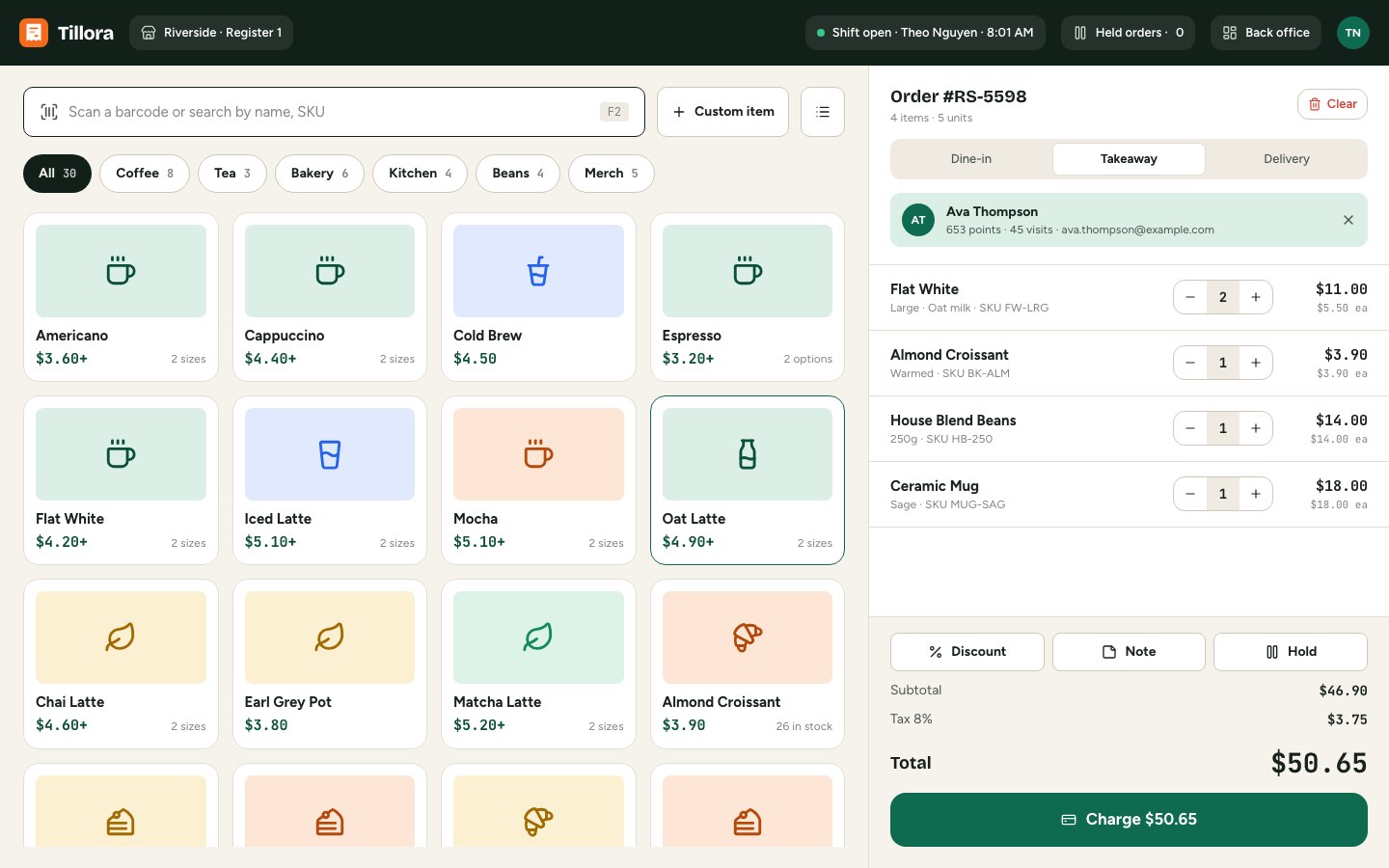Apply a Discount to the order
Image resolution: width=1389 pixels, height=868 pixels.
(x=967, y=652)
